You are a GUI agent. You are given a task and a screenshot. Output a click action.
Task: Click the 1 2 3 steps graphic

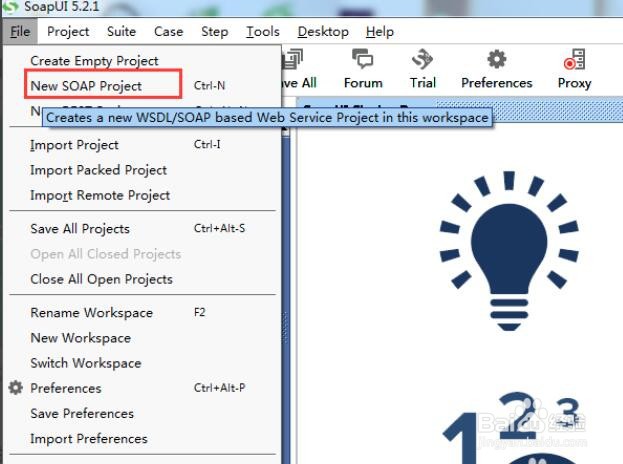tap(513, 428)
